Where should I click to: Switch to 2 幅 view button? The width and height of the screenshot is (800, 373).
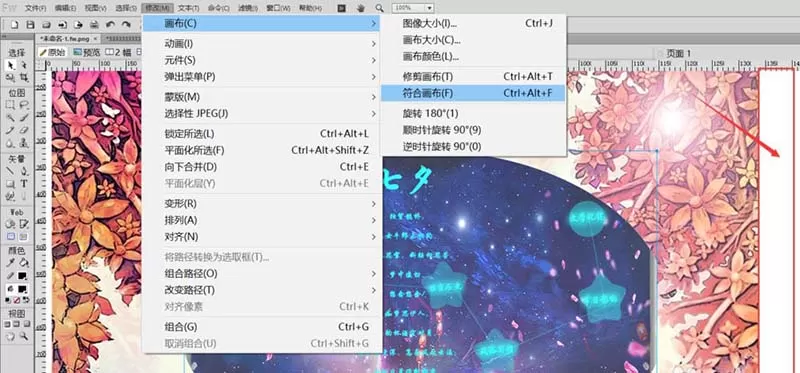tap(118, 52)
